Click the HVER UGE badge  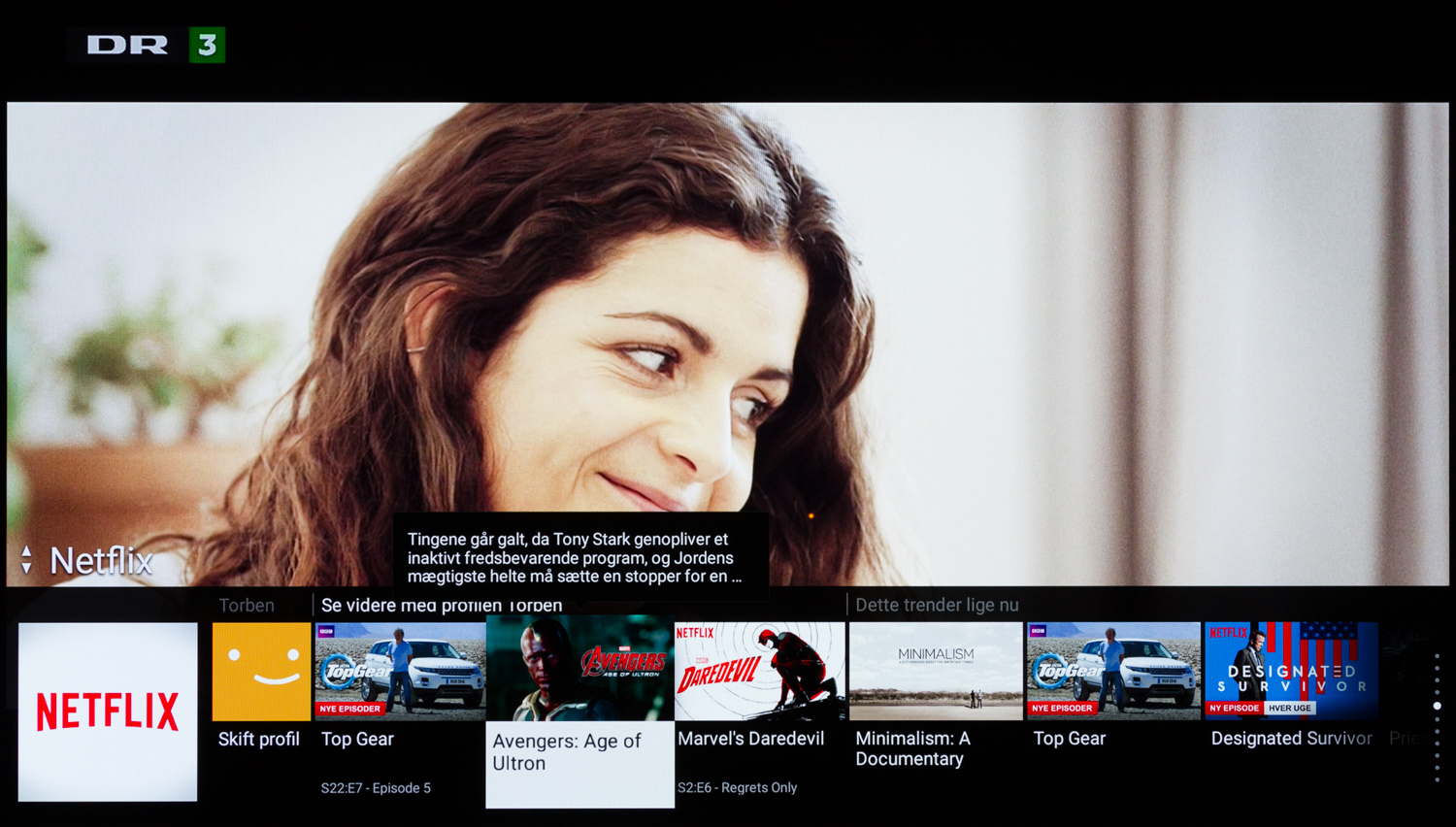pos(1289,709)
